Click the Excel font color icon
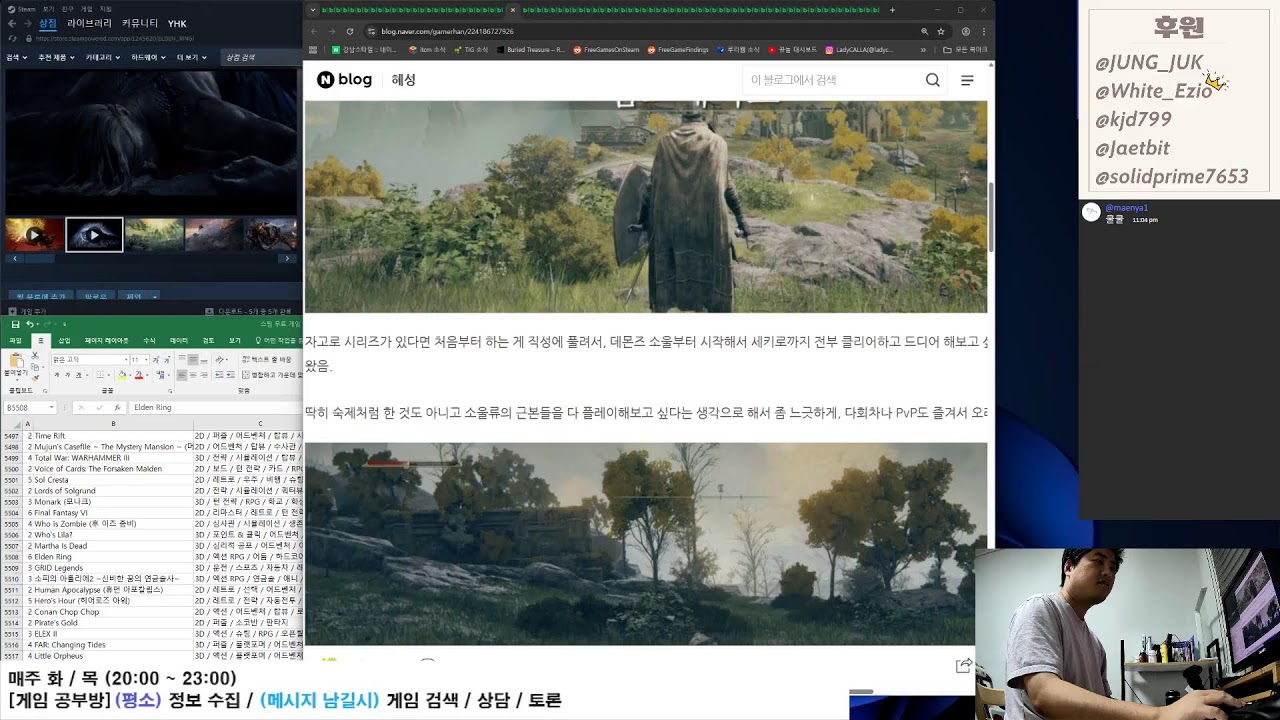1280x720 pixels. click(x=138, y=375)
